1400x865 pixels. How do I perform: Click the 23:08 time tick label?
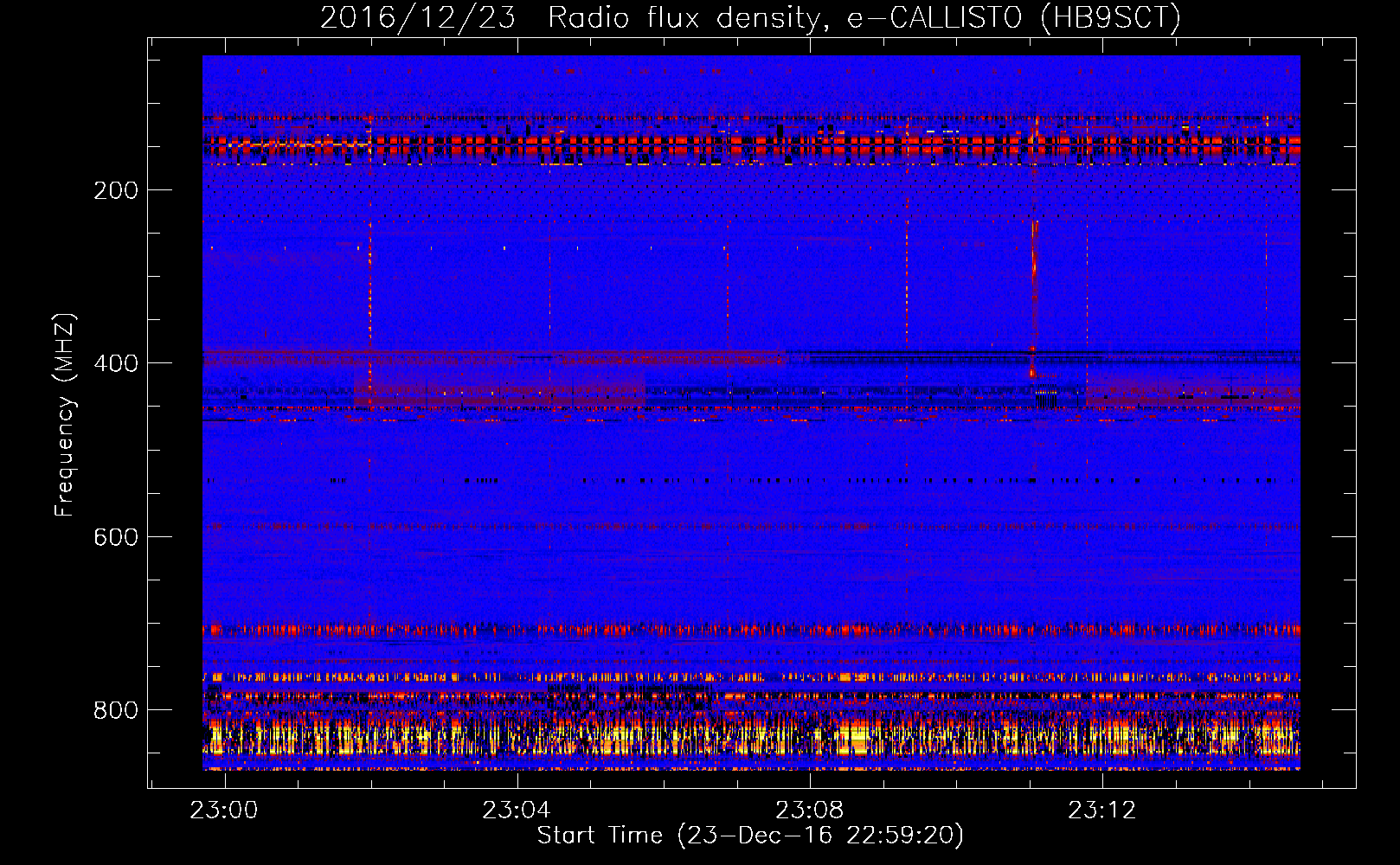pyautogui.click(x=809, y=811)
